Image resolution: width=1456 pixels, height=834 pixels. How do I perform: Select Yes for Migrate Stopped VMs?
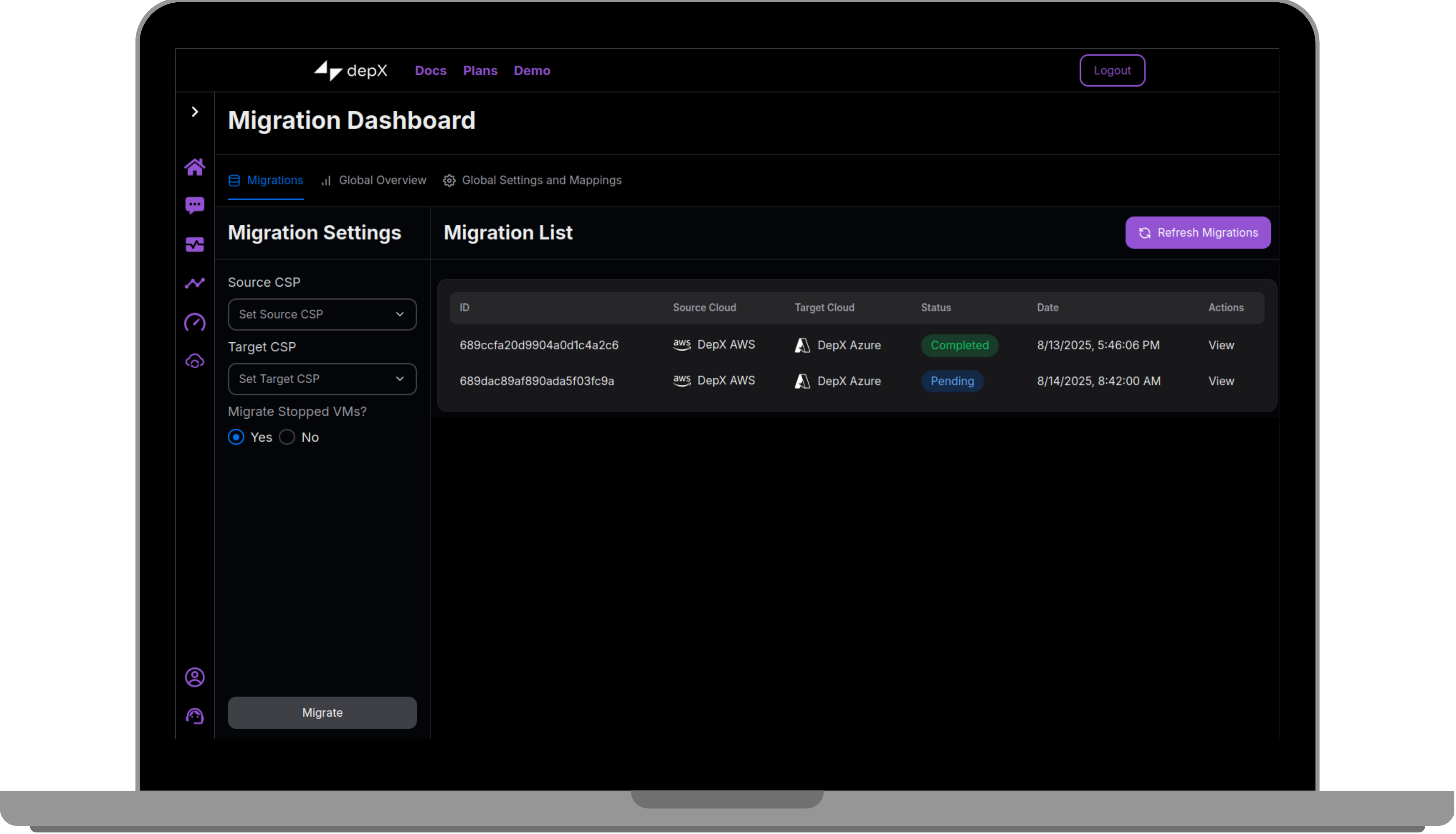click(235, 437)
